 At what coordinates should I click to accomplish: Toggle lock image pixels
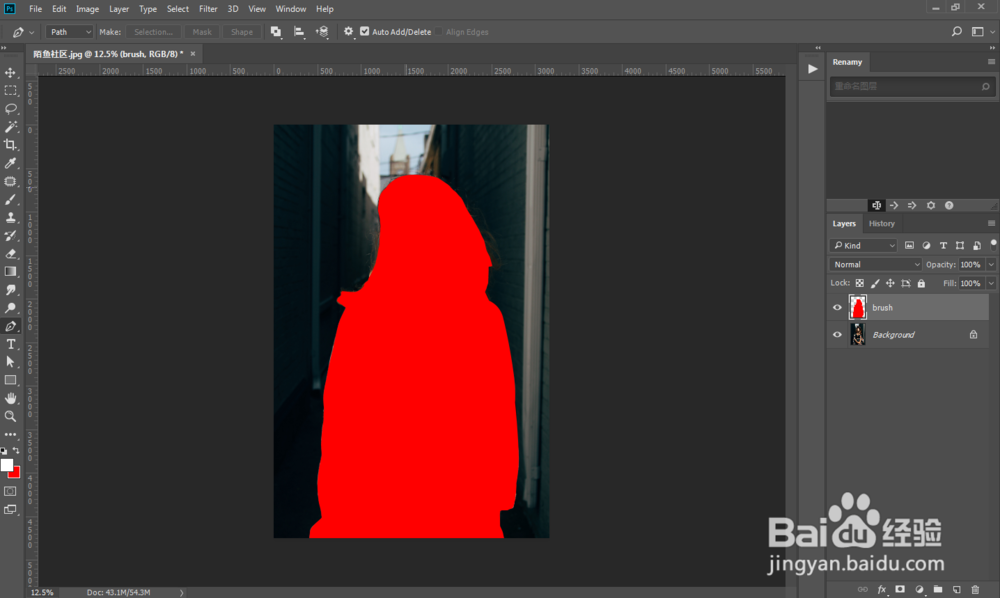875,283
